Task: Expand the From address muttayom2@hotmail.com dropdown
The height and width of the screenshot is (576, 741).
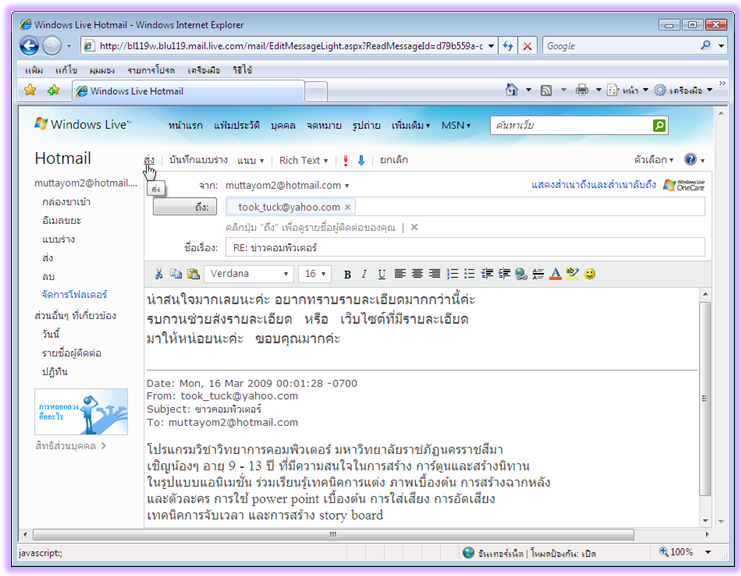Action: click(x=347, y=186)
